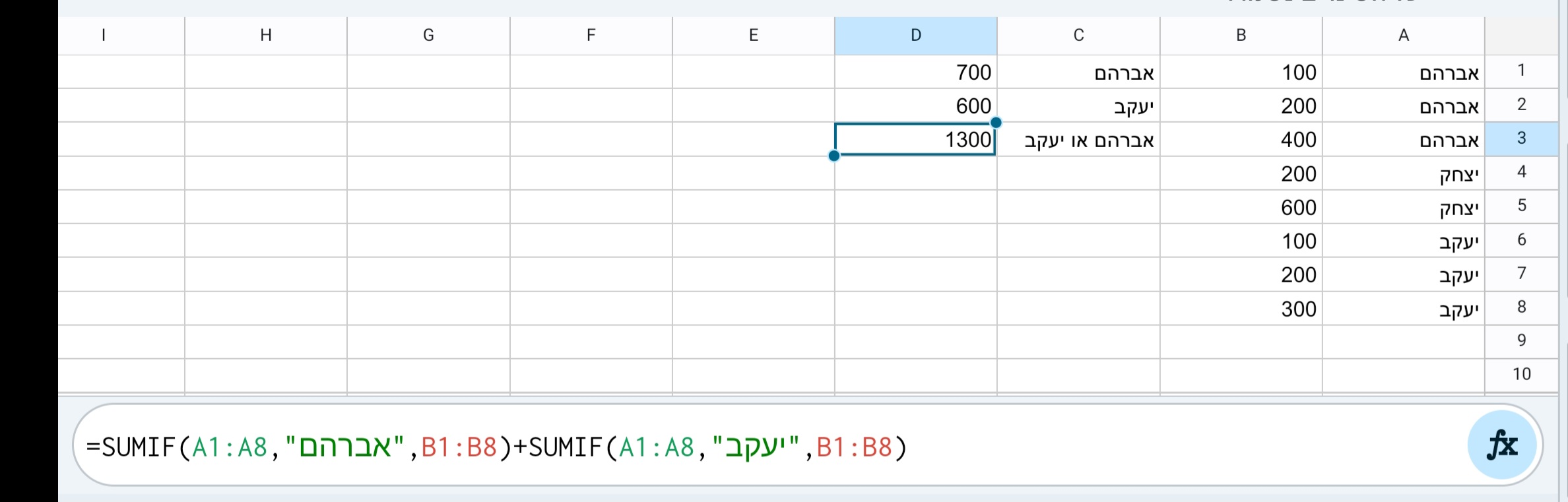The width and height of the screenshot is (1568, 502).
Task: Select row 3 header
Action: click(x=1521, y=139)
